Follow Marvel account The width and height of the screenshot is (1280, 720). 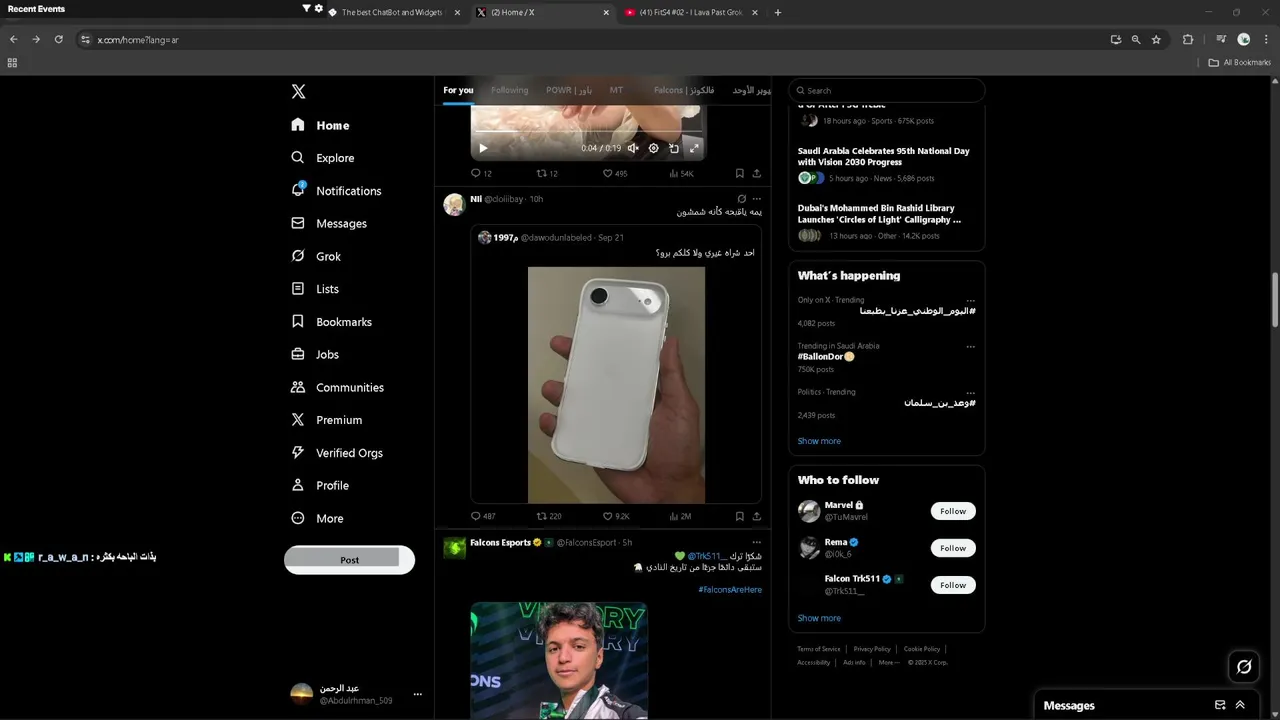click(953, 511)
